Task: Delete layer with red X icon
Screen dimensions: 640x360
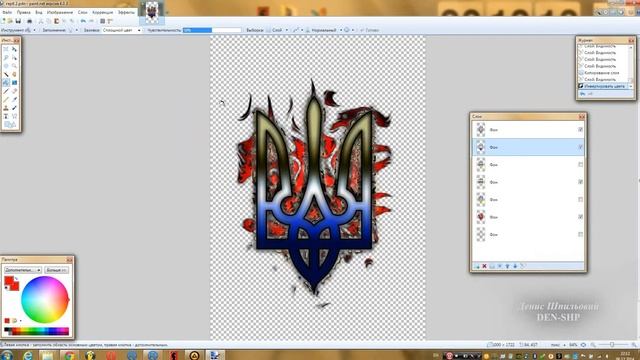Action: (x=484, y=266)
